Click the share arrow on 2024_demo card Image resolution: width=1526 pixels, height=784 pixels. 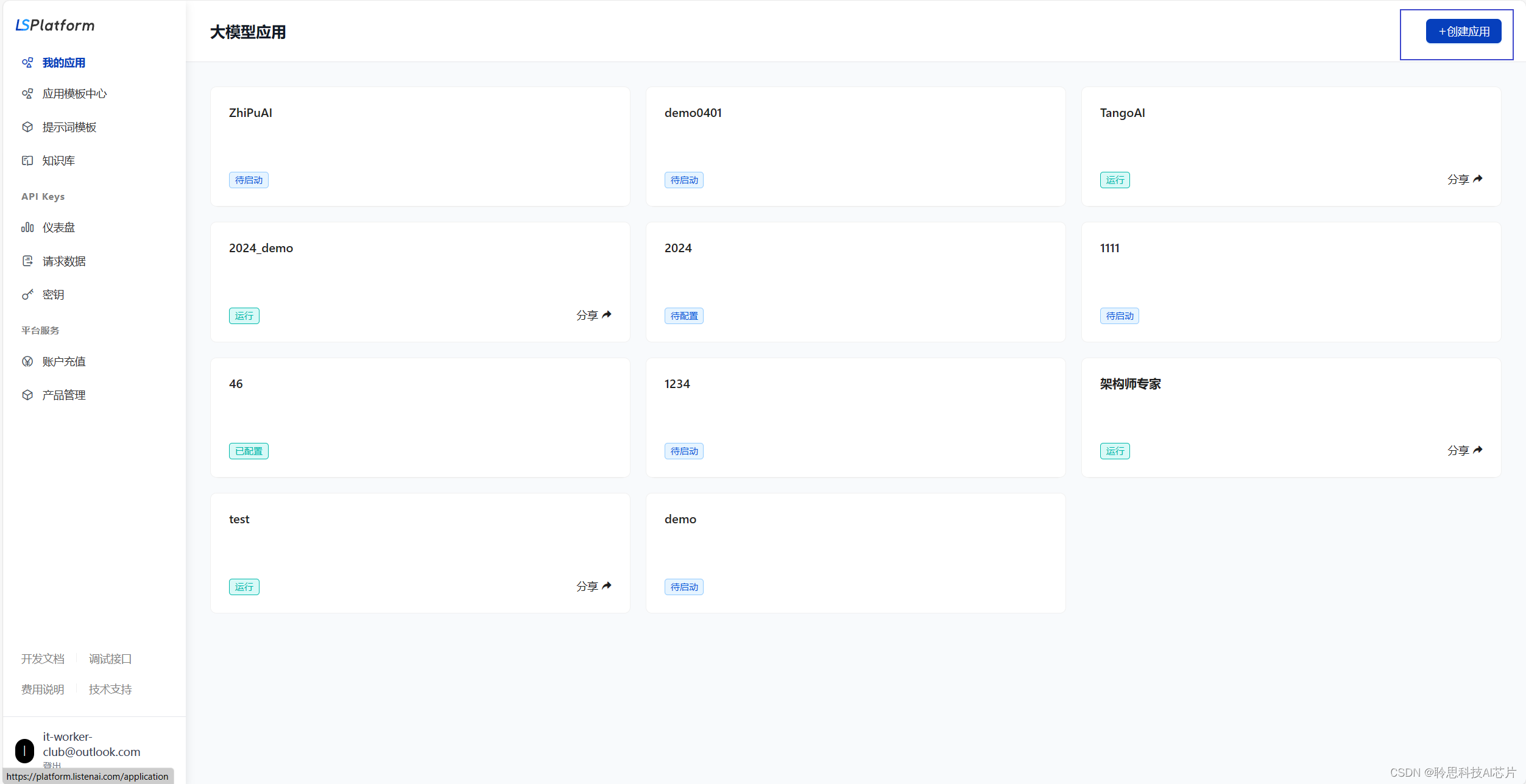pos(607,315)
